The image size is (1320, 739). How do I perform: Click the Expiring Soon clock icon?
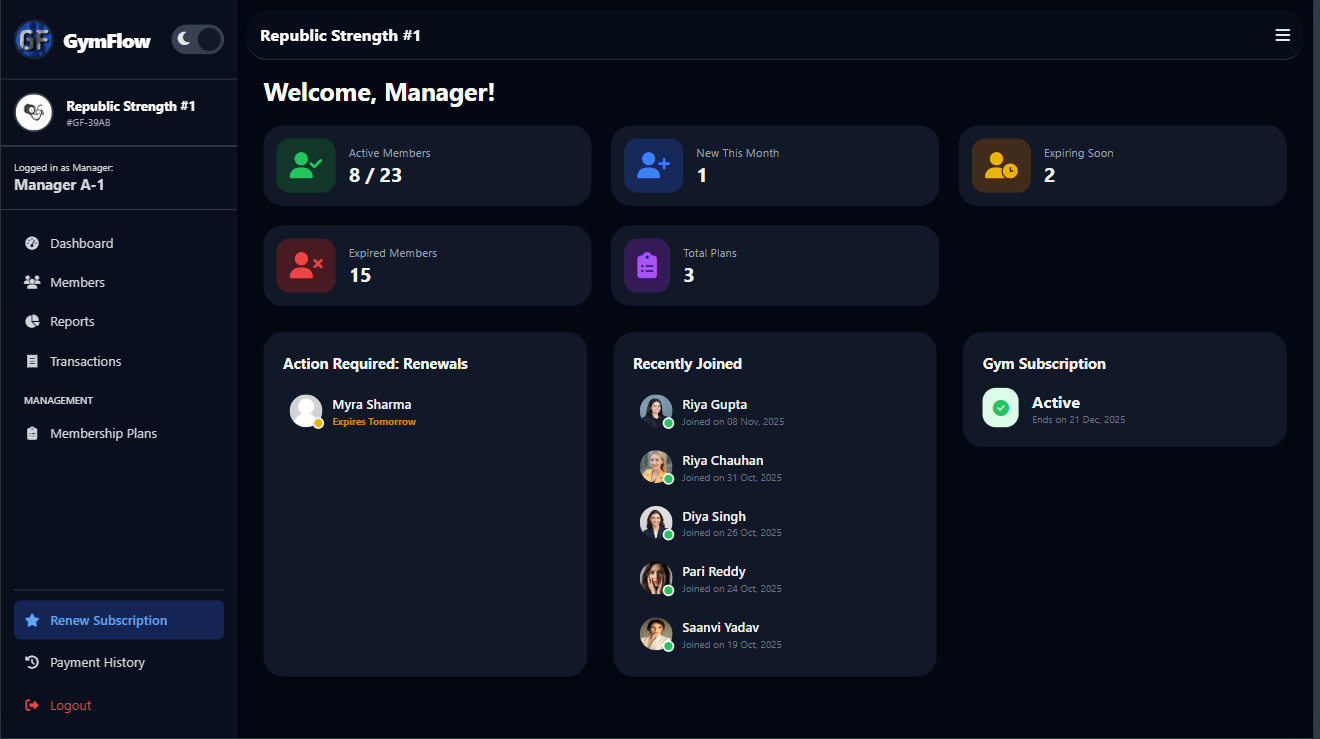point(1001,166)
